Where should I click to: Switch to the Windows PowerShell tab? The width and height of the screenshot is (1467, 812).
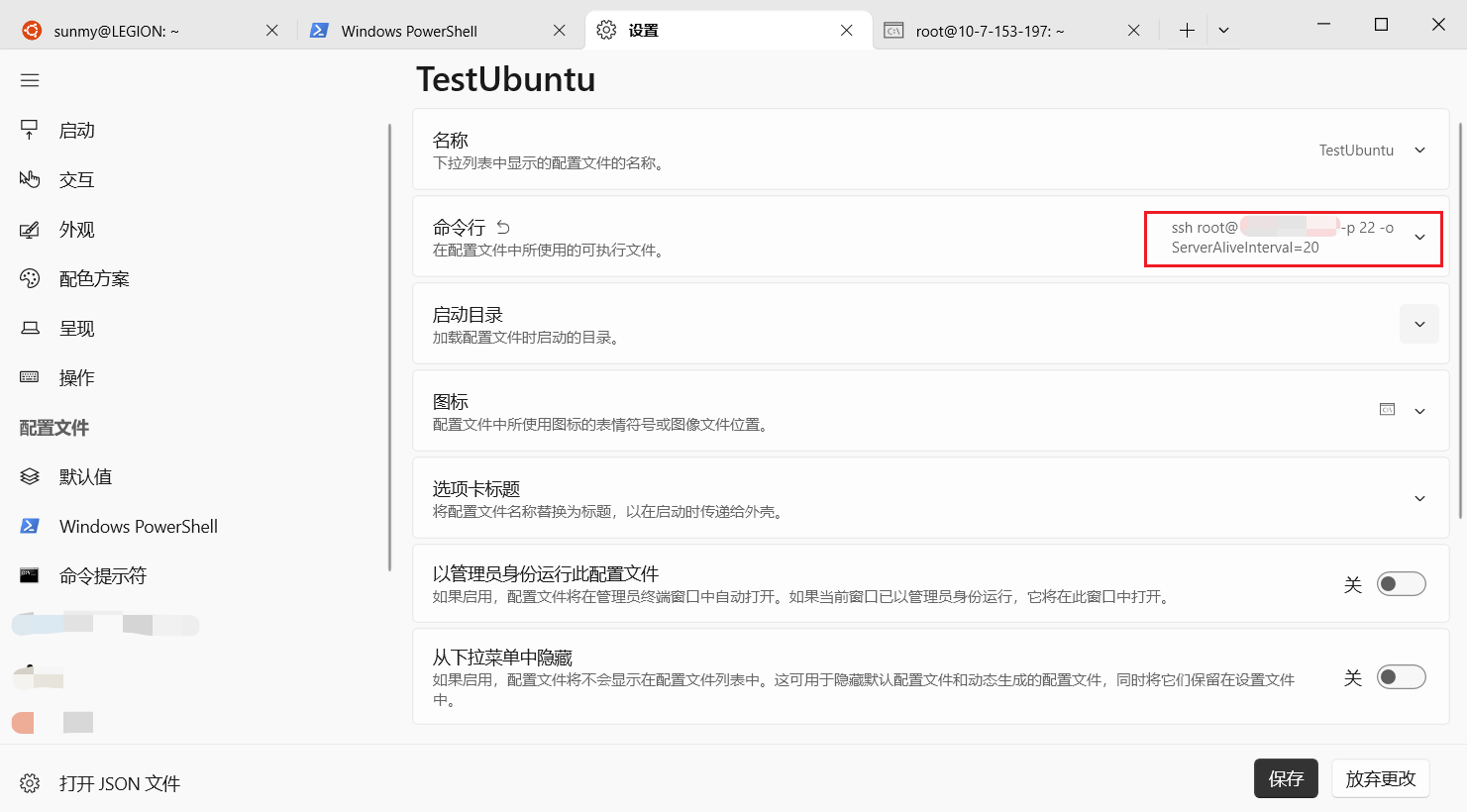click(441, 31)
